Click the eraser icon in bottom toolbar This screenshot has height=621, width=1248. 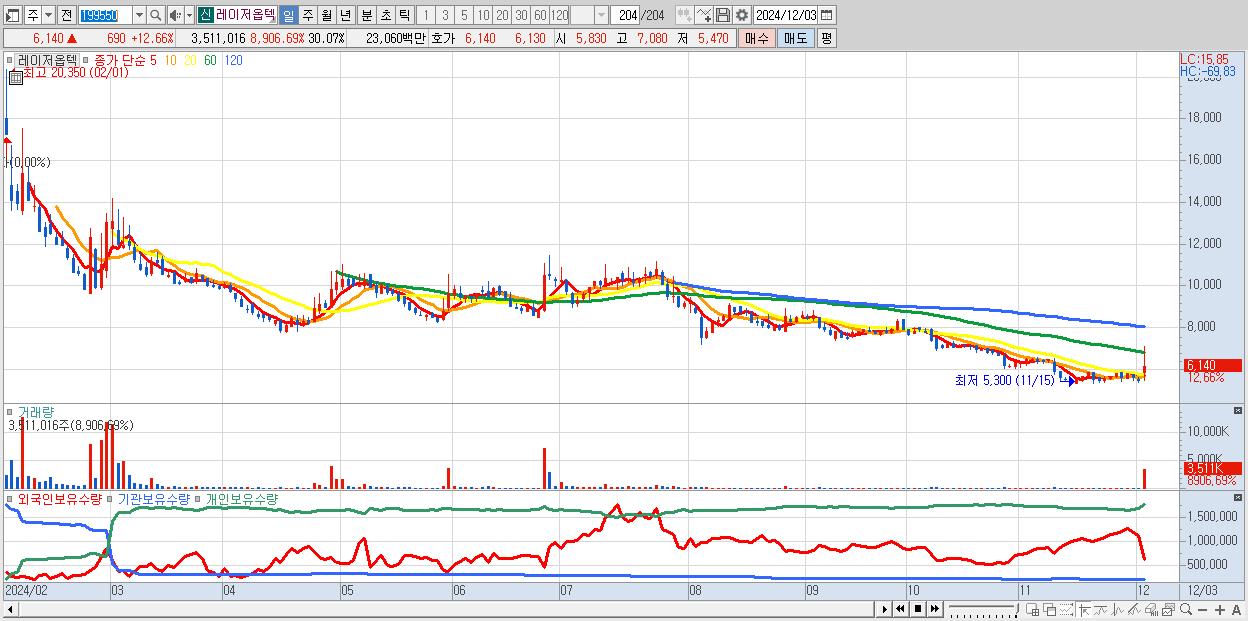click(x=1151, y=609)
